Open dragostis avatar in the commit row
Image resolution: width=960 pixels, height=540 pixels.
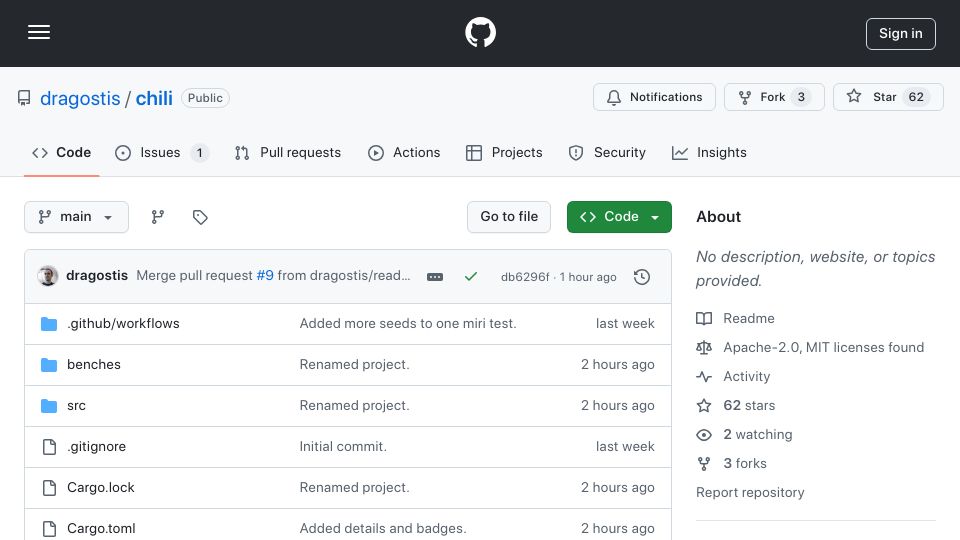pyautogui.click(x=48, y=276)
